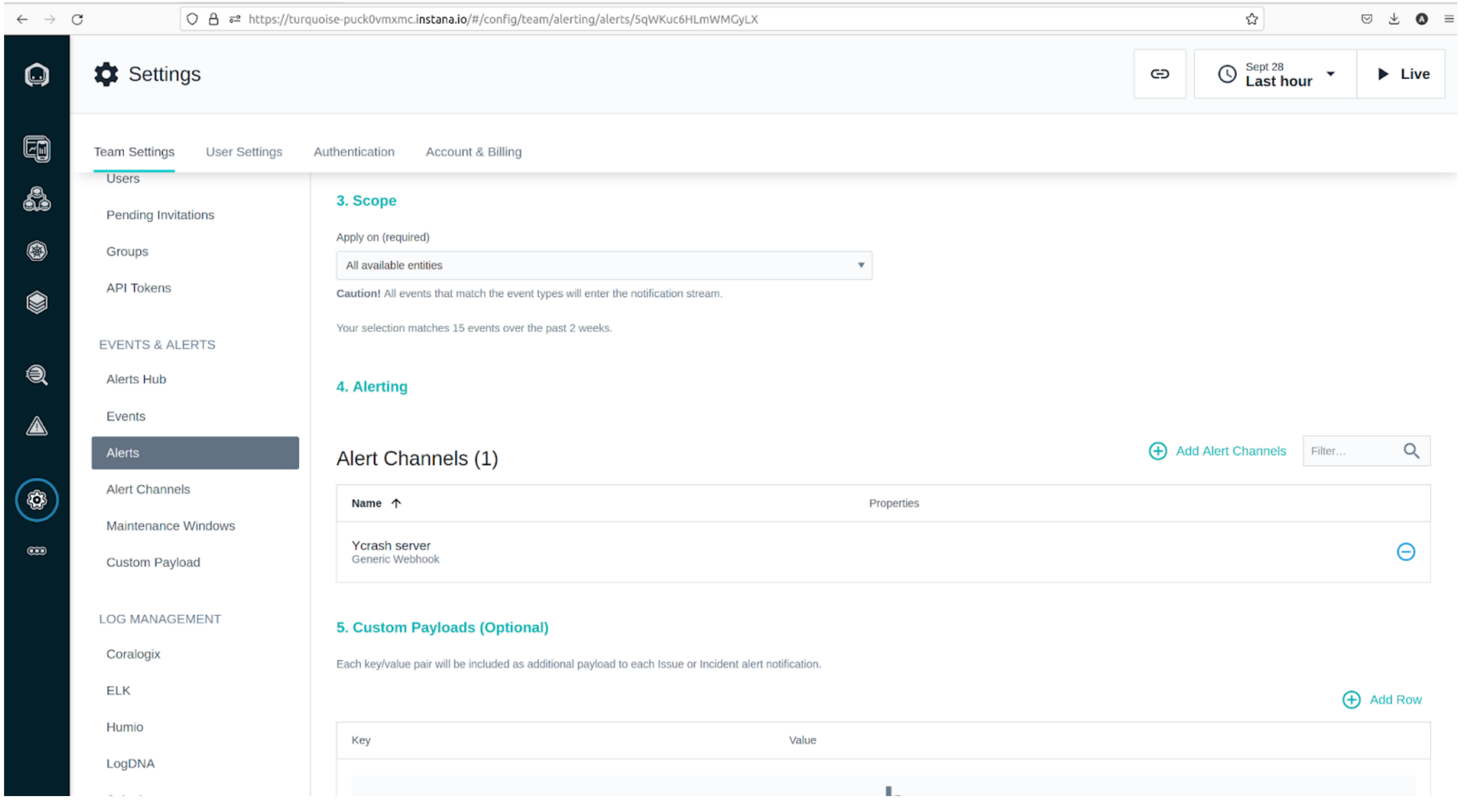Open LogDNA log management
The width and height of the screenshot is (1464, 812).
coord(130,764)
